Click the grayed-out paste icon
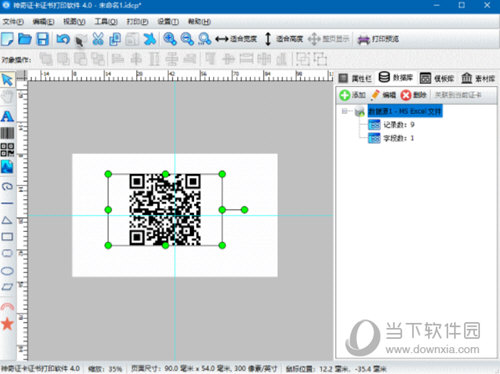Image resolution: width=500 pixels, height=374 pixels. [132, 39]
